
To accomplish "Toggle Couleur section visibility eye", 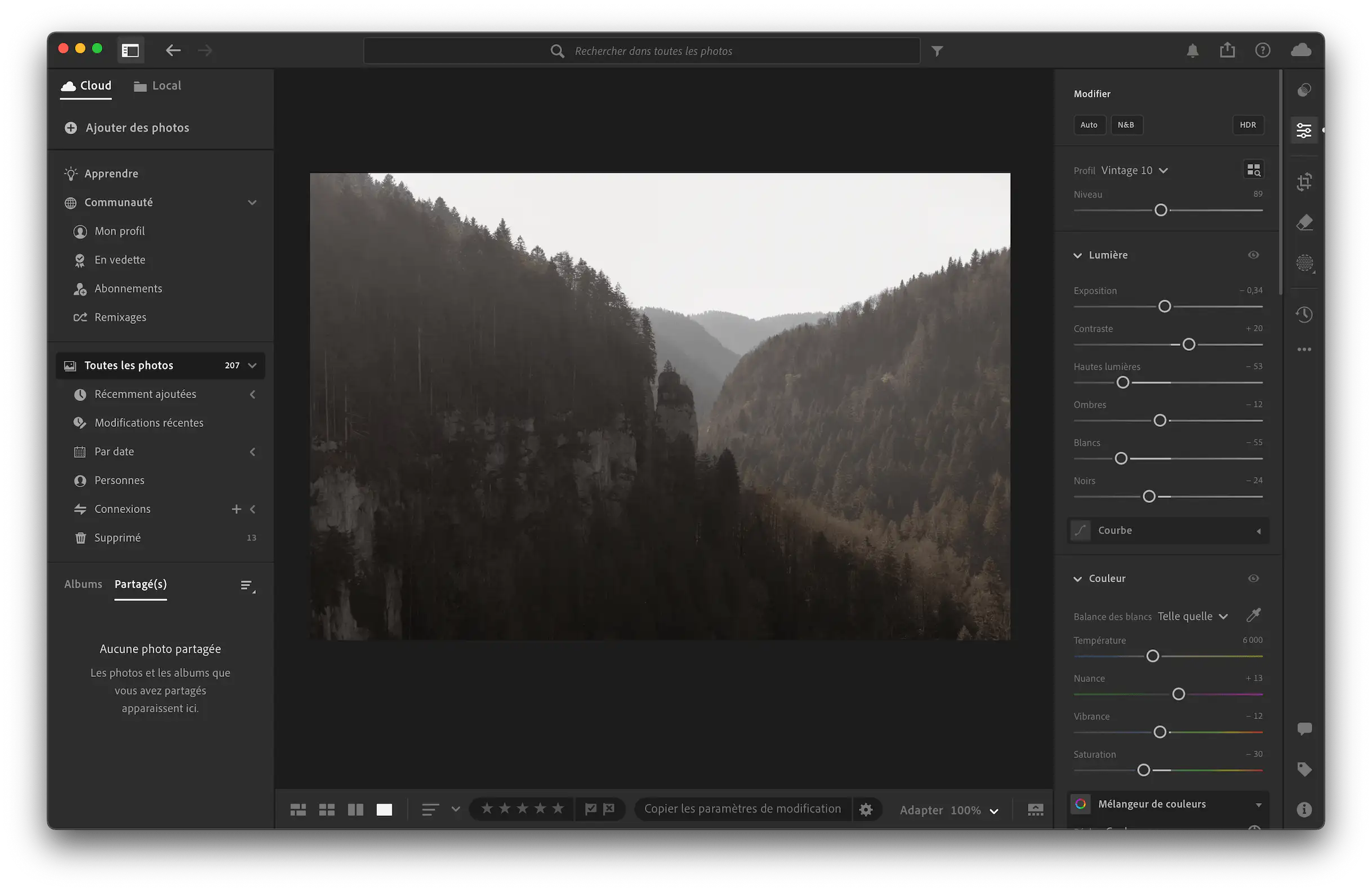I will tap(1253, 578).
